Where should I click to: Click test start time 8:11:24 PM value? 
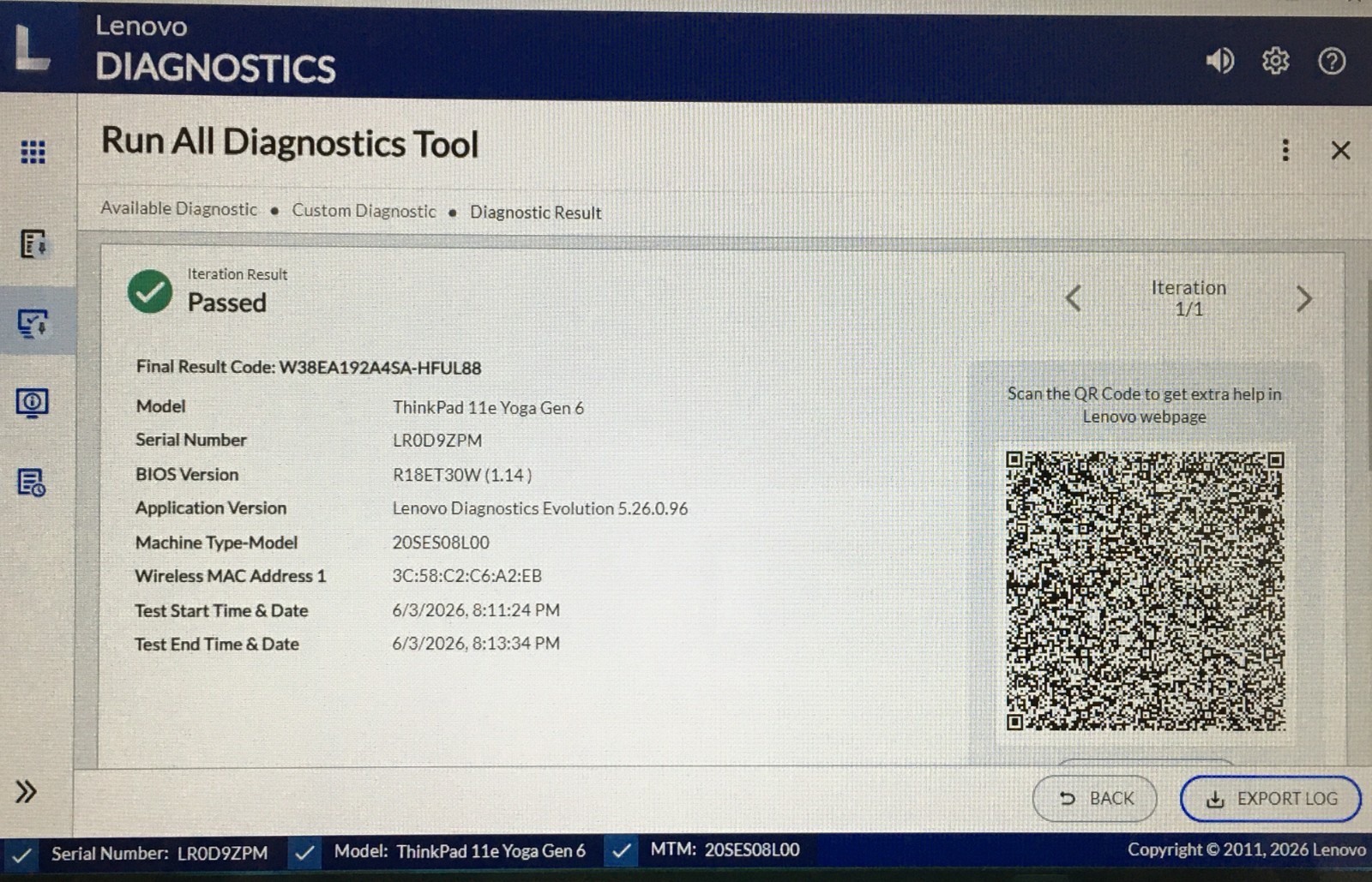click(476, 610)
